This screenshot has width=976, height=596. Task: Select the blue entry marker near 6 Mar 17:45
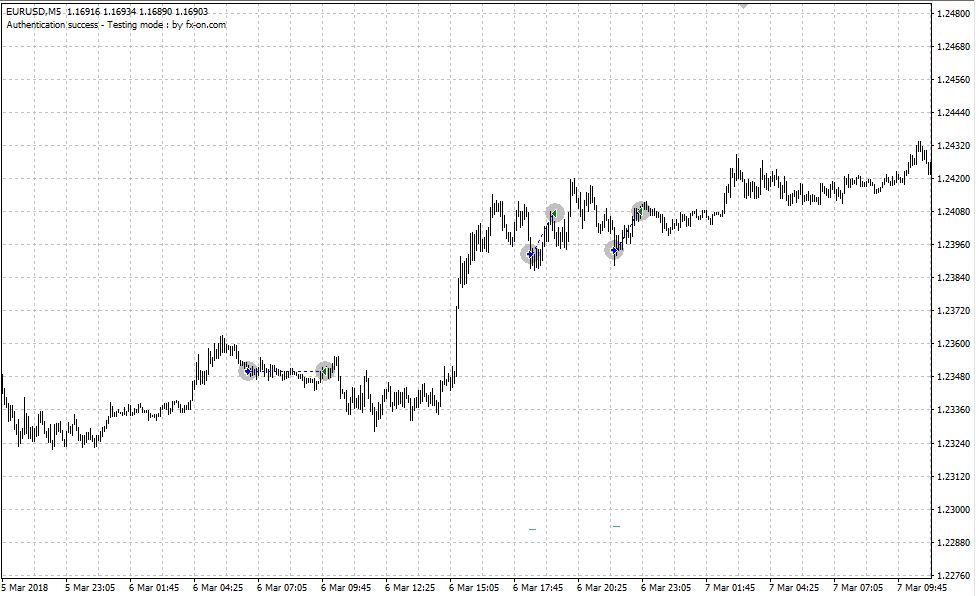click(530, 254)
